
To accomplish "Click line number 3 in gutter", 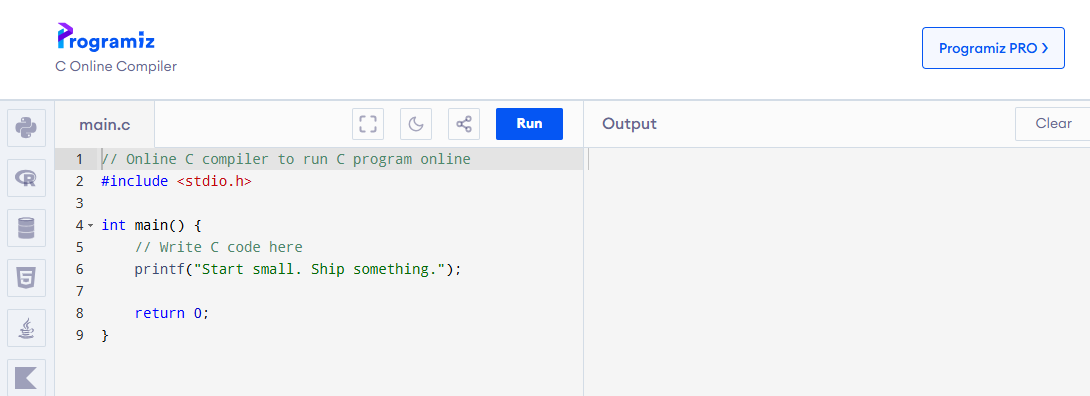I will 79,203.
